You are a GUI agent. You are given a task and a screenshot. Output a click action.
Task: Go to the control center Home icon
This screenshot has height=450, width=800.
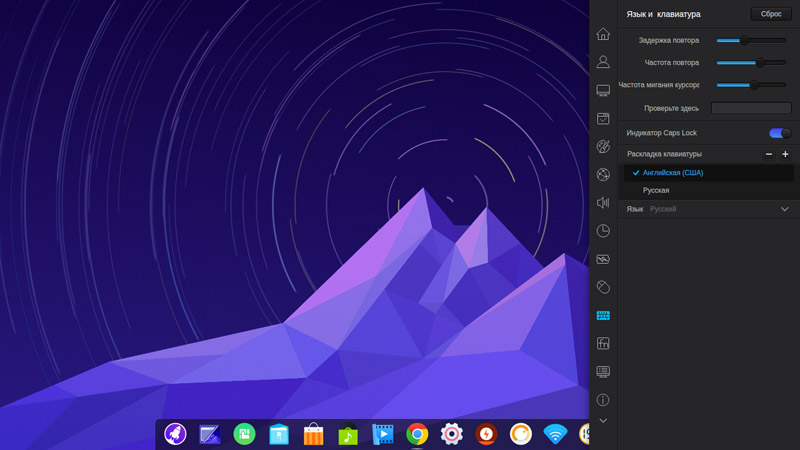coord(603,34)
